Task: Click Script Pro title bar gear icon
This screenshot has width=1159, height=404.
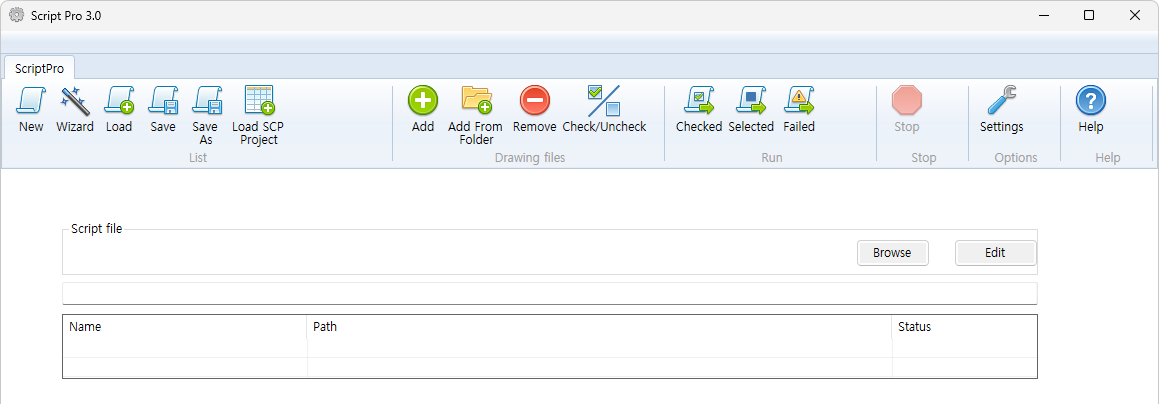Action: point(16,15)
